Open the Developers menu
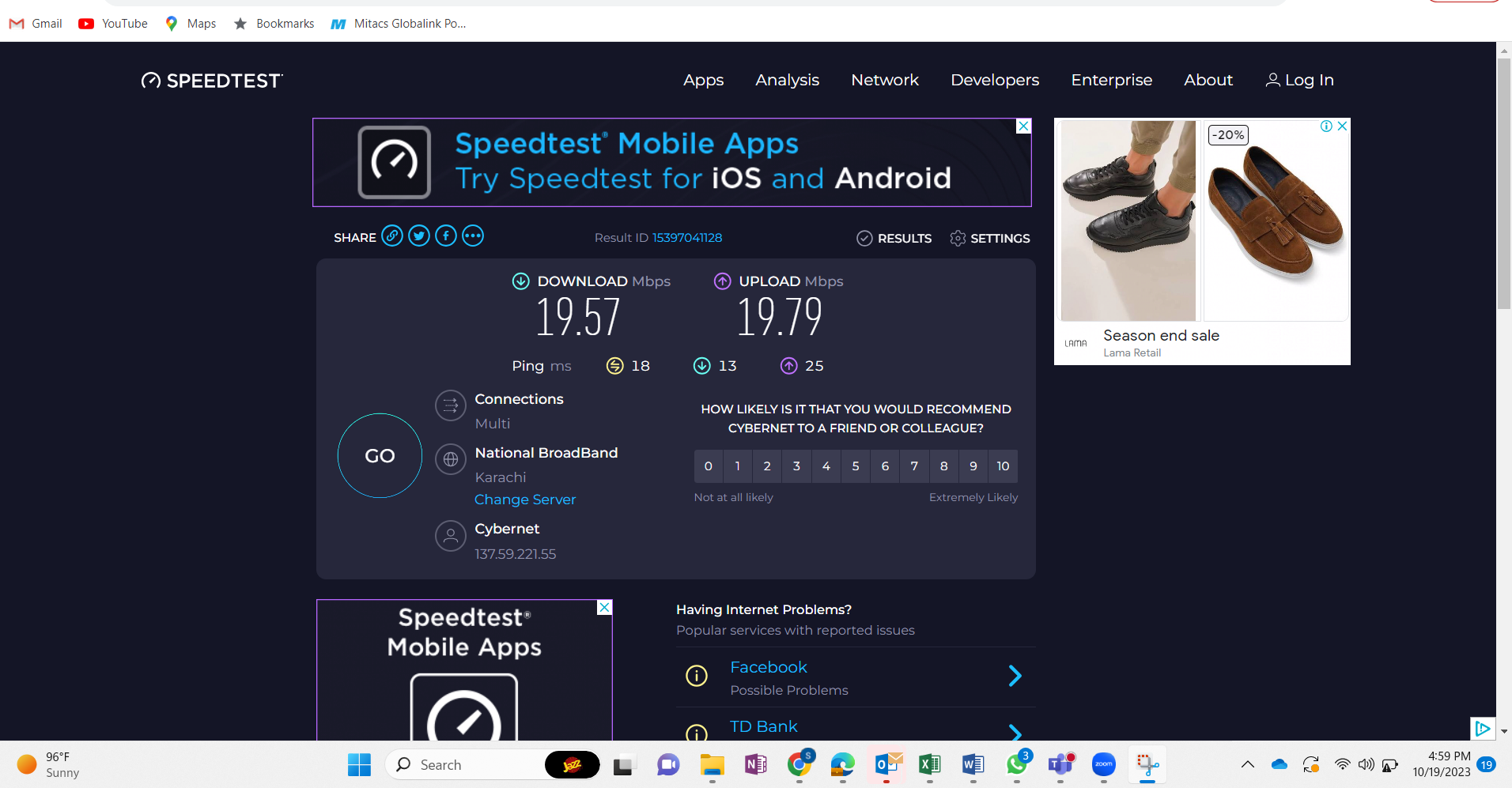1512x788 pixels. pyautogui.click(x=995, y=80)
